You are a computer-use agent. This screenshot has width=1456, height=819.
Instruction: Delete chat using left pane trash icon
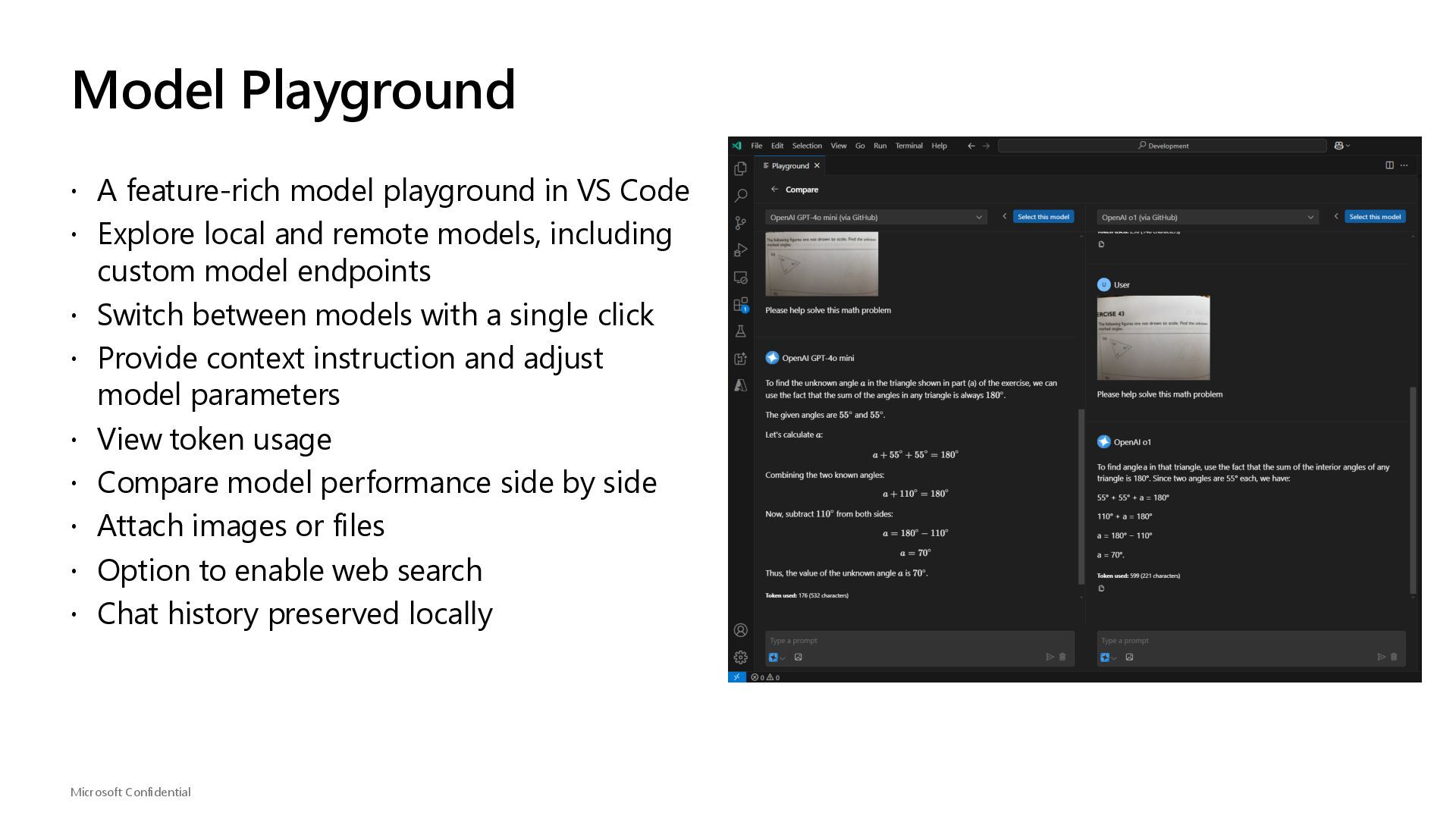[1062, 657]
